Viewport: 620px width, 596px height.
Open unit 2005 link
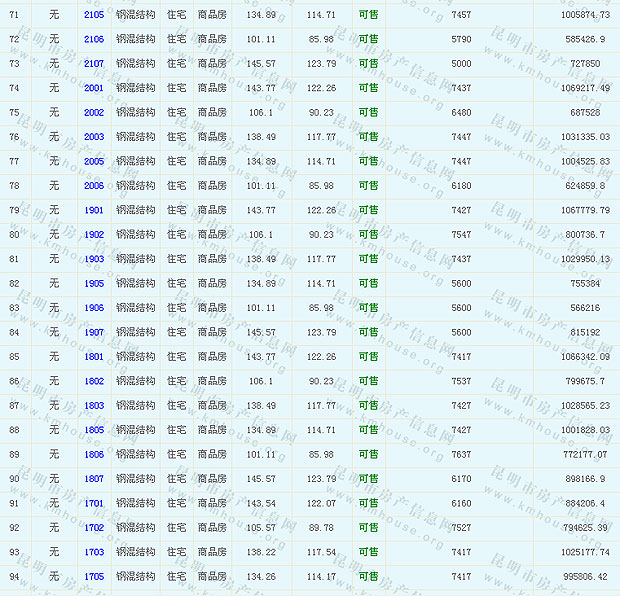tap(93, 162)
